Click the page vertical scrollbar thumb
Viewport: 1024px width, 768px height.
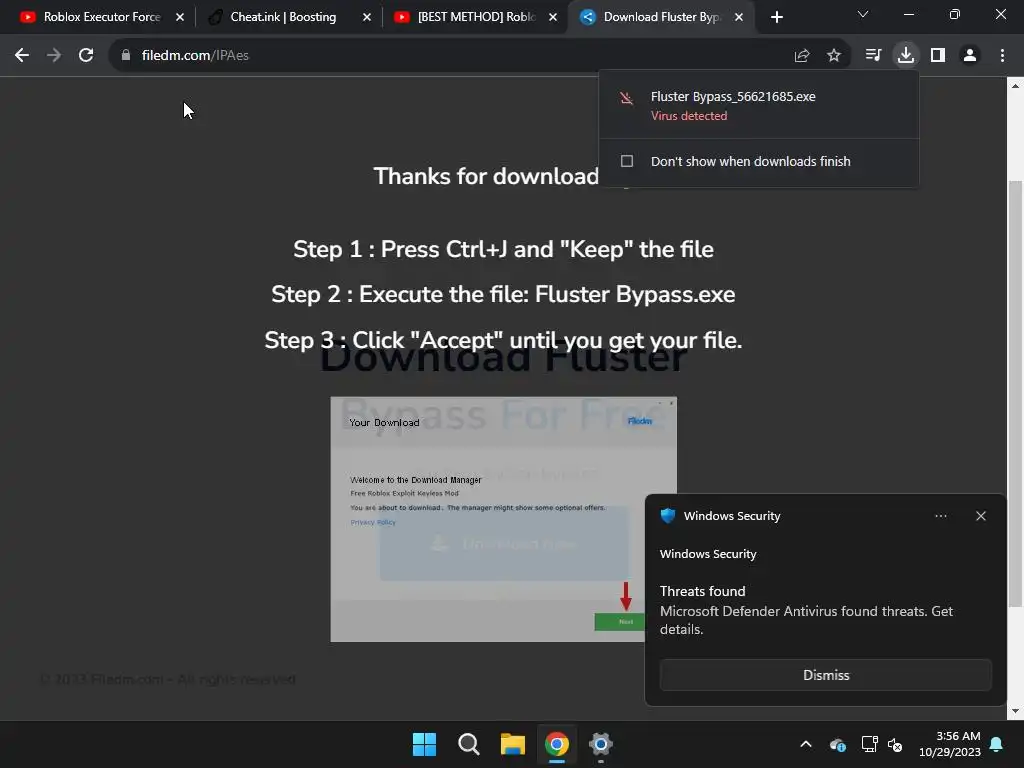point(1016,393)
